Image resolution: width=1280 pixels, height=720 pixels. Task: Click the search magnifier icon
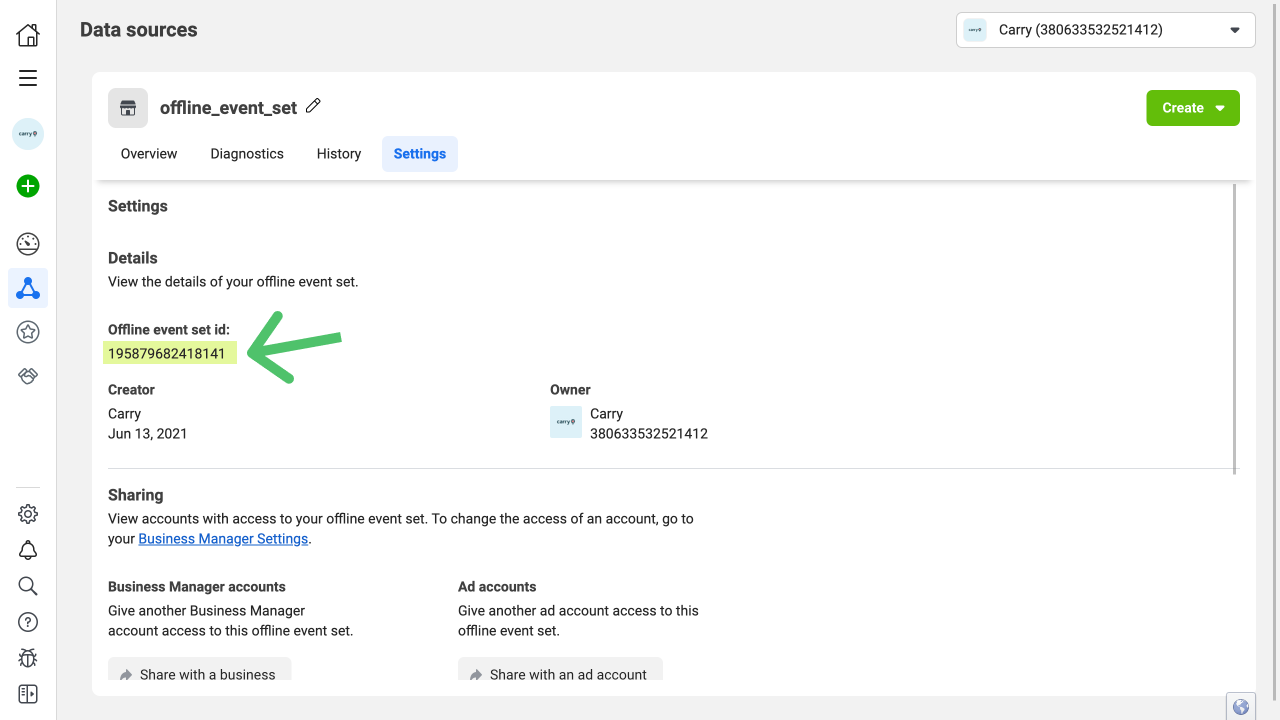[x=28, y=586]
